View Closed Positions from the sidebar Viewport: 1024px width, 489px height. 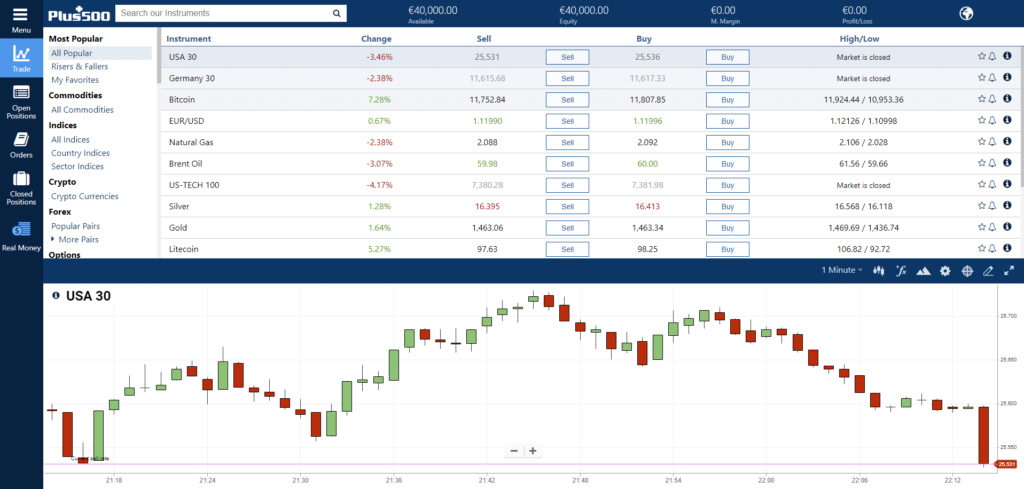(21, 188)
